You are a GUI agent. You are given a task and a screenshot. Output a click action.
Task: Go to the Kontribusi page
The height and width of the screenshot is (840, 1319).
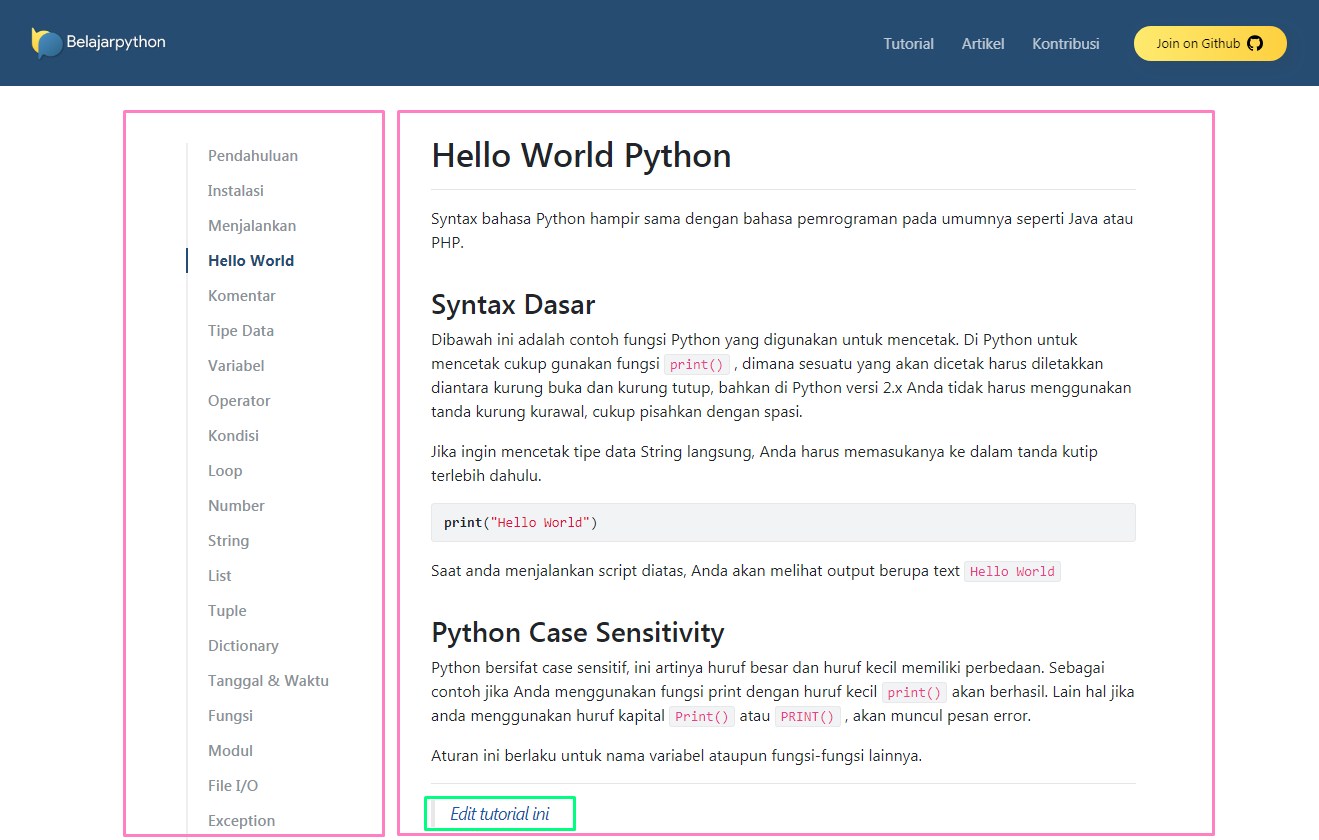click(x=1065, y=44)
